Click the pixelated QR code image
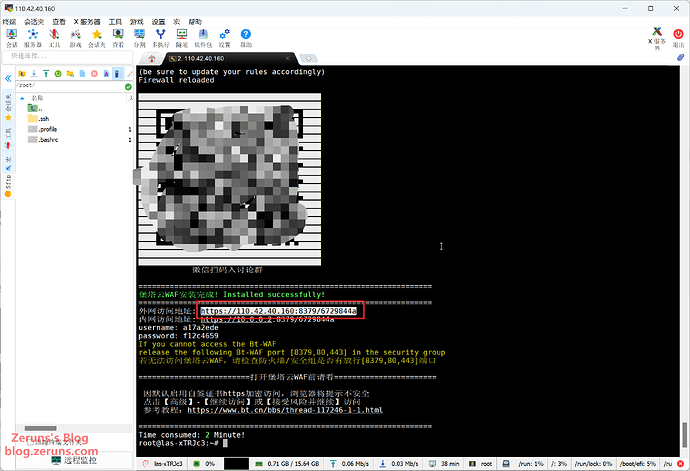The width and height of the screenshot is (690, 471). tap(229, 179)
